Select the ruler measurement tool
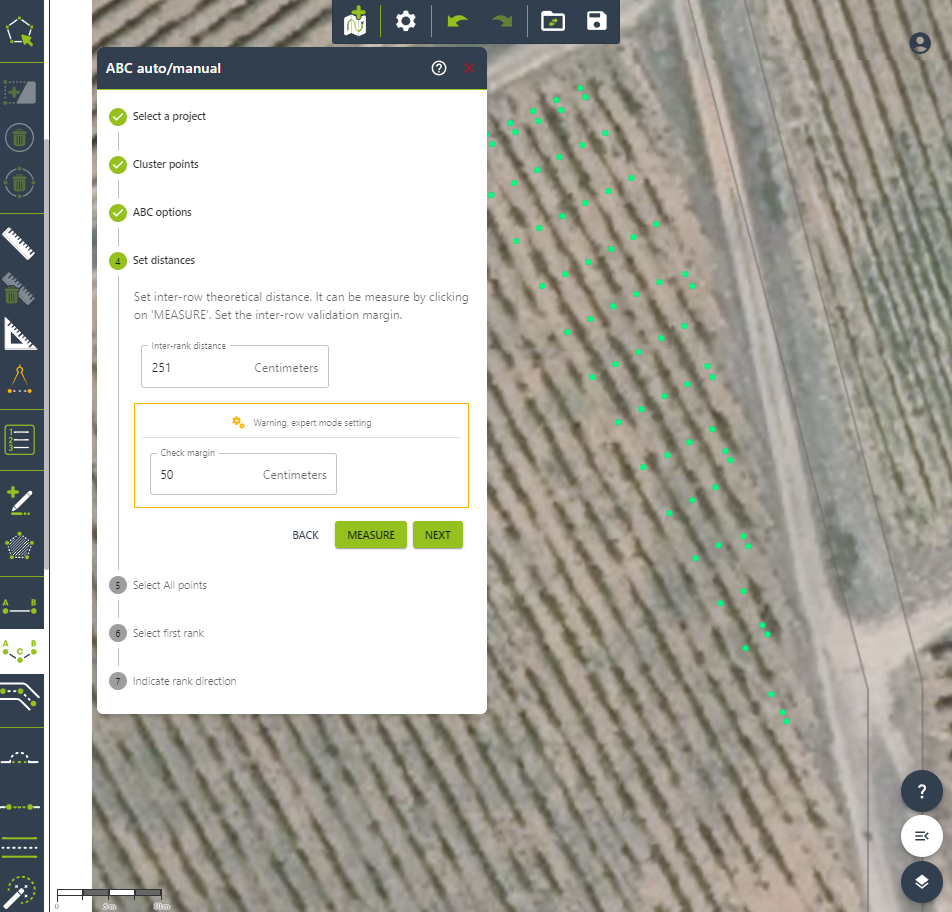Screen dimensions: 952x912 click(x=20, y=243)
